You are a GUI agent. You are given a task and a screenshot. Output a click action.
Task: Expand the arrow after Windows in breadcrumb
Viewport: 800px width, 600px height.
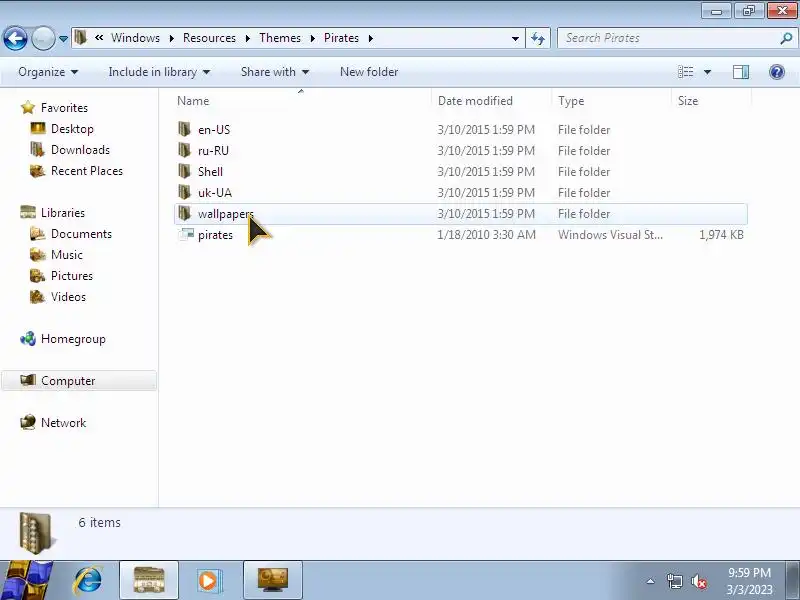point(172,38)
